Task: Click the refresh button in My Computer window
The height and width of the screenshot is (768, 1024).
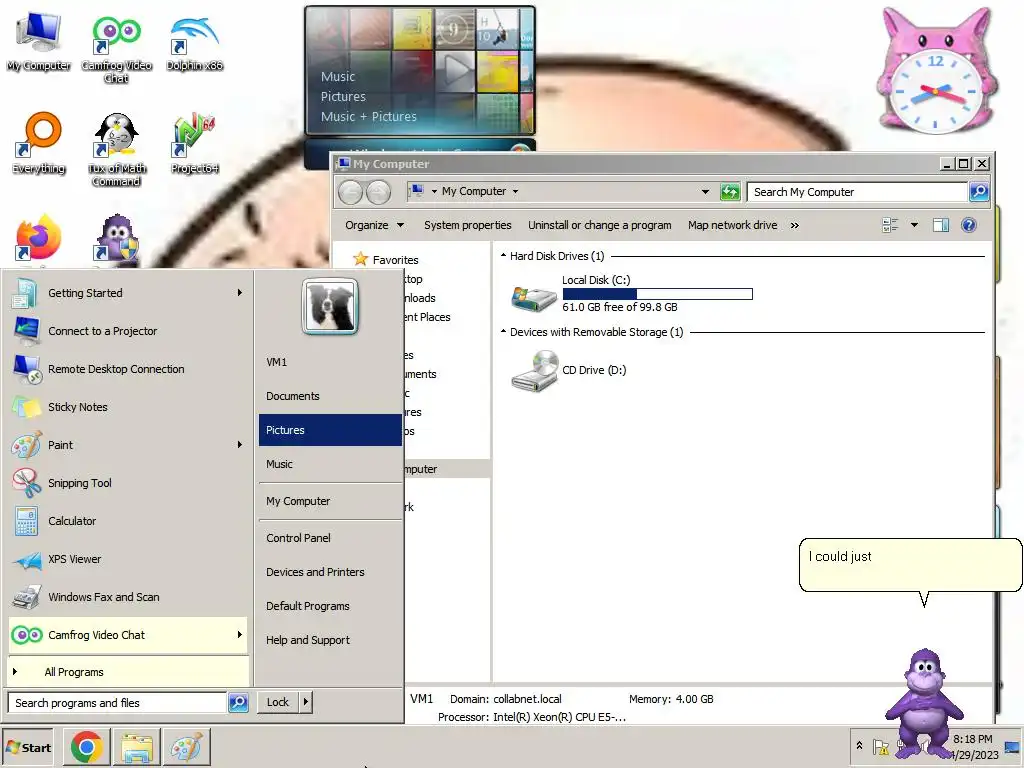Action: [729, 191]
